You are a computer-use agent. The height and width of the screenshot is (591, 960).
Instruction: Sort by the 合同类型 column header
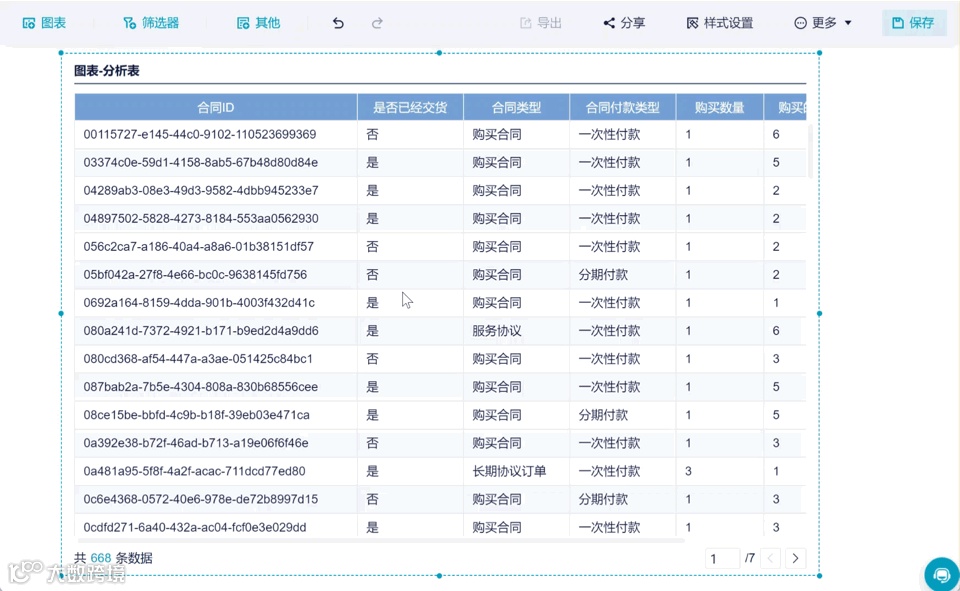click(x=515, y=106)
